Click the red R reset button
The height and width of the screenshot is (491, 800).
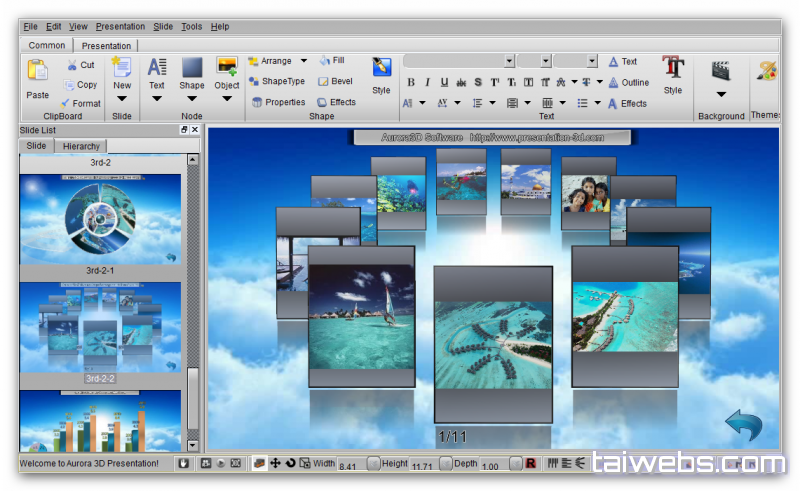coord(531,463)
